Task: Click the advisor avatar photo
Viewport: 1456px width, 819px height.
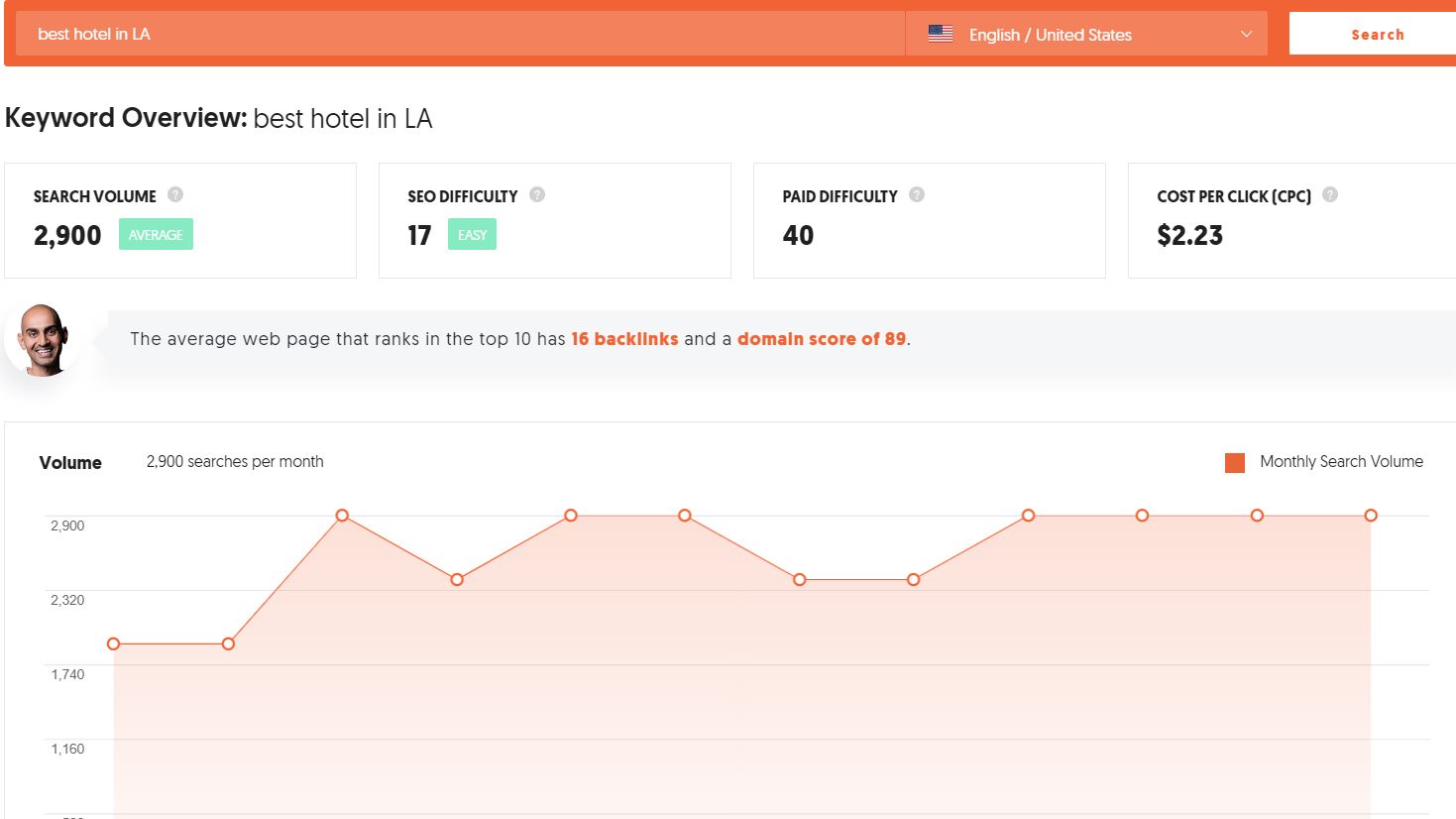Action: (x=44, y=340)
